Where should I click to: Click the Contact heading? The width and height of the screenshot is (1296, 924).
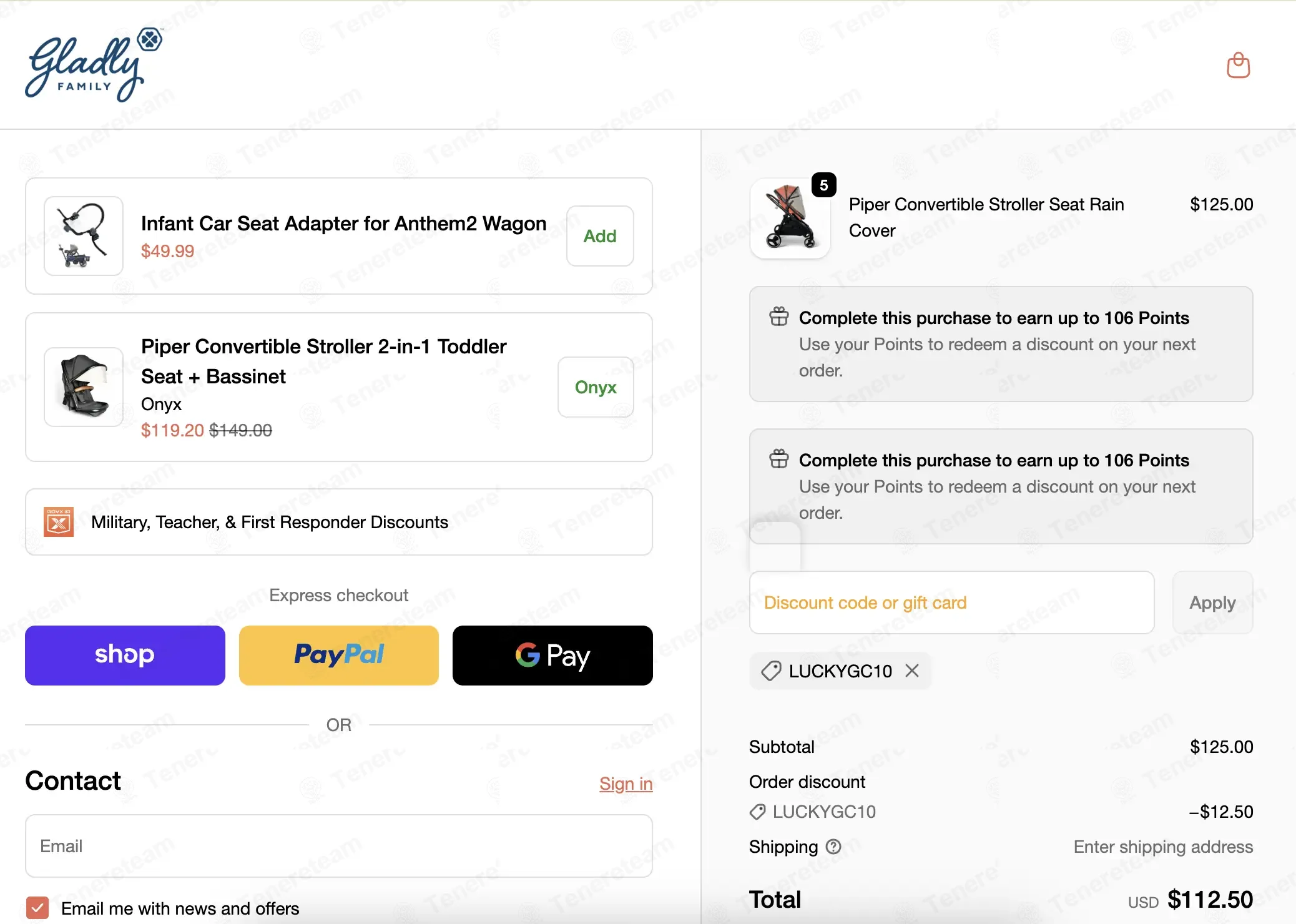click(x=73, y=781)
